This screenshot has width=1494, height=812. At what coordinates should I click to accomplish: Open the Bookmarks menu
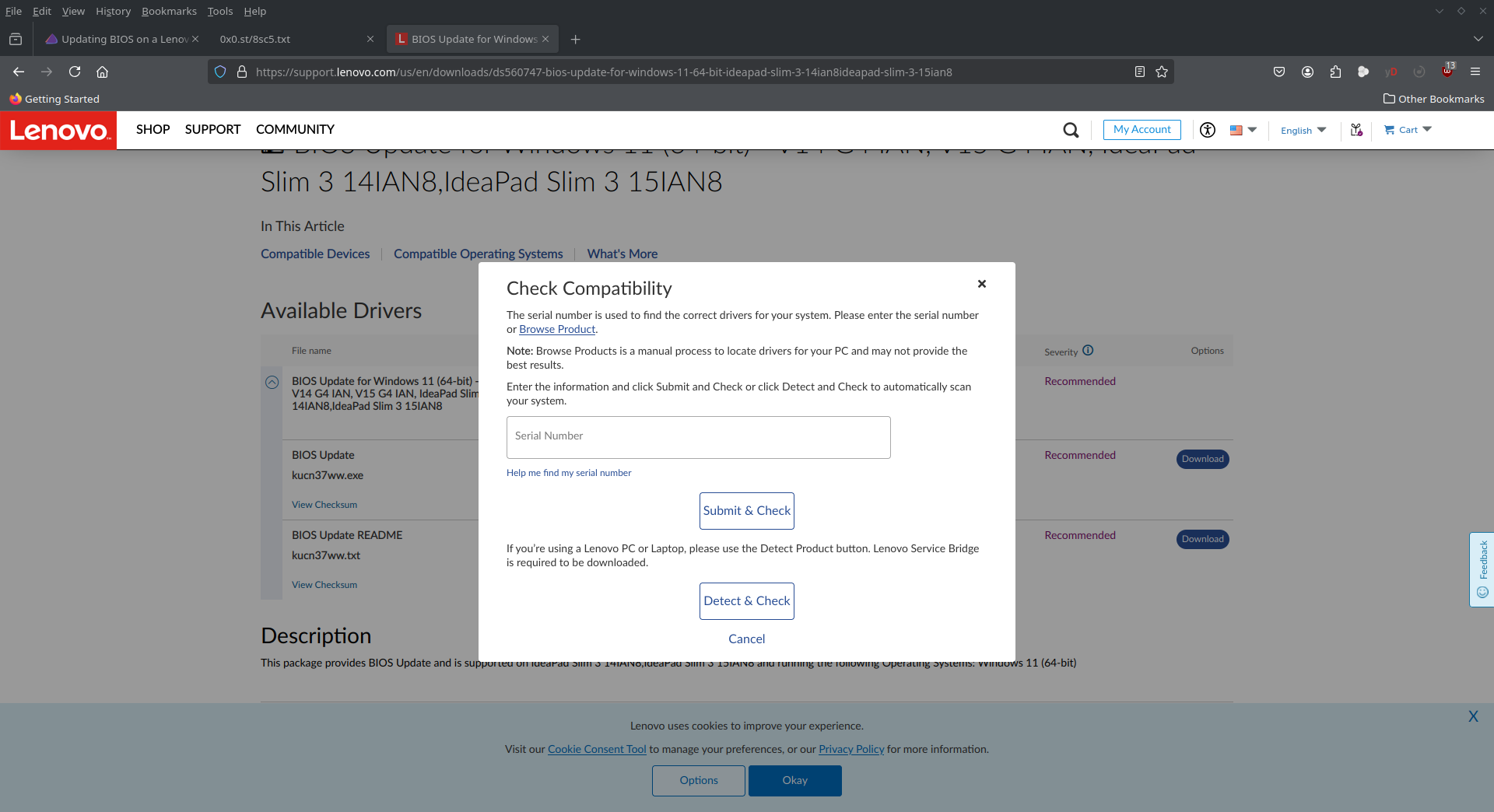pos(169,11)
